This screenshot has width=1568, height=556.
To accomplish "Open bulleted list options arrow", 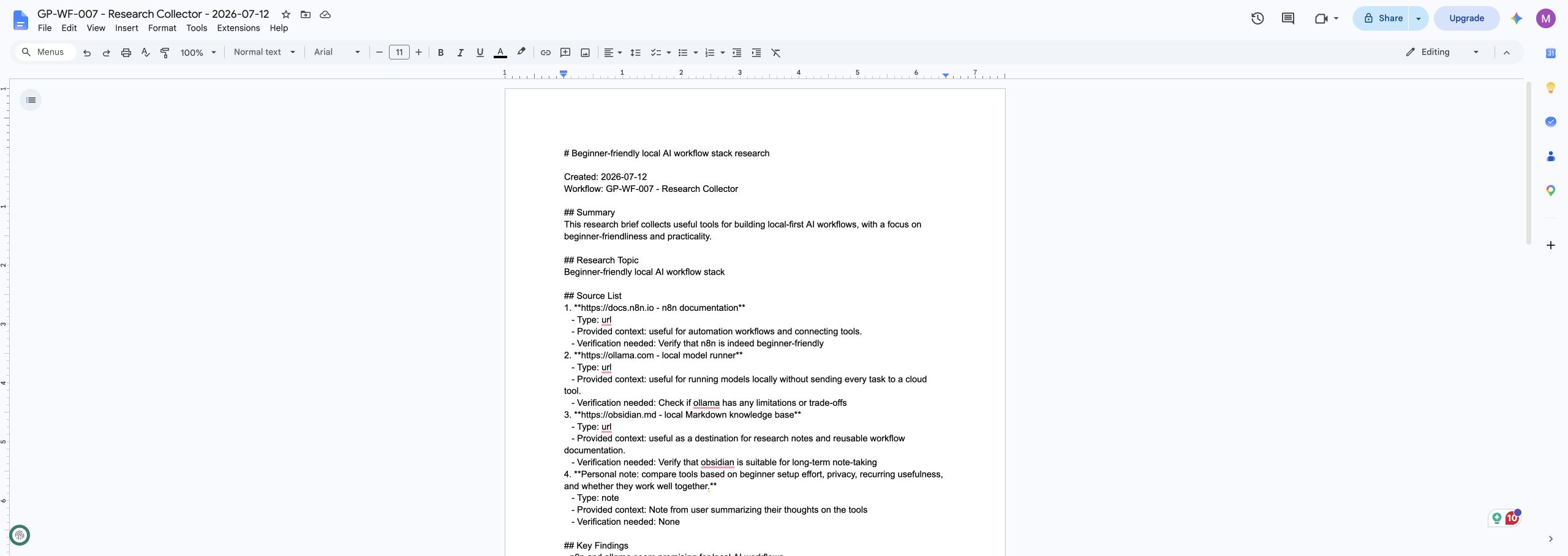I will 696,53.
